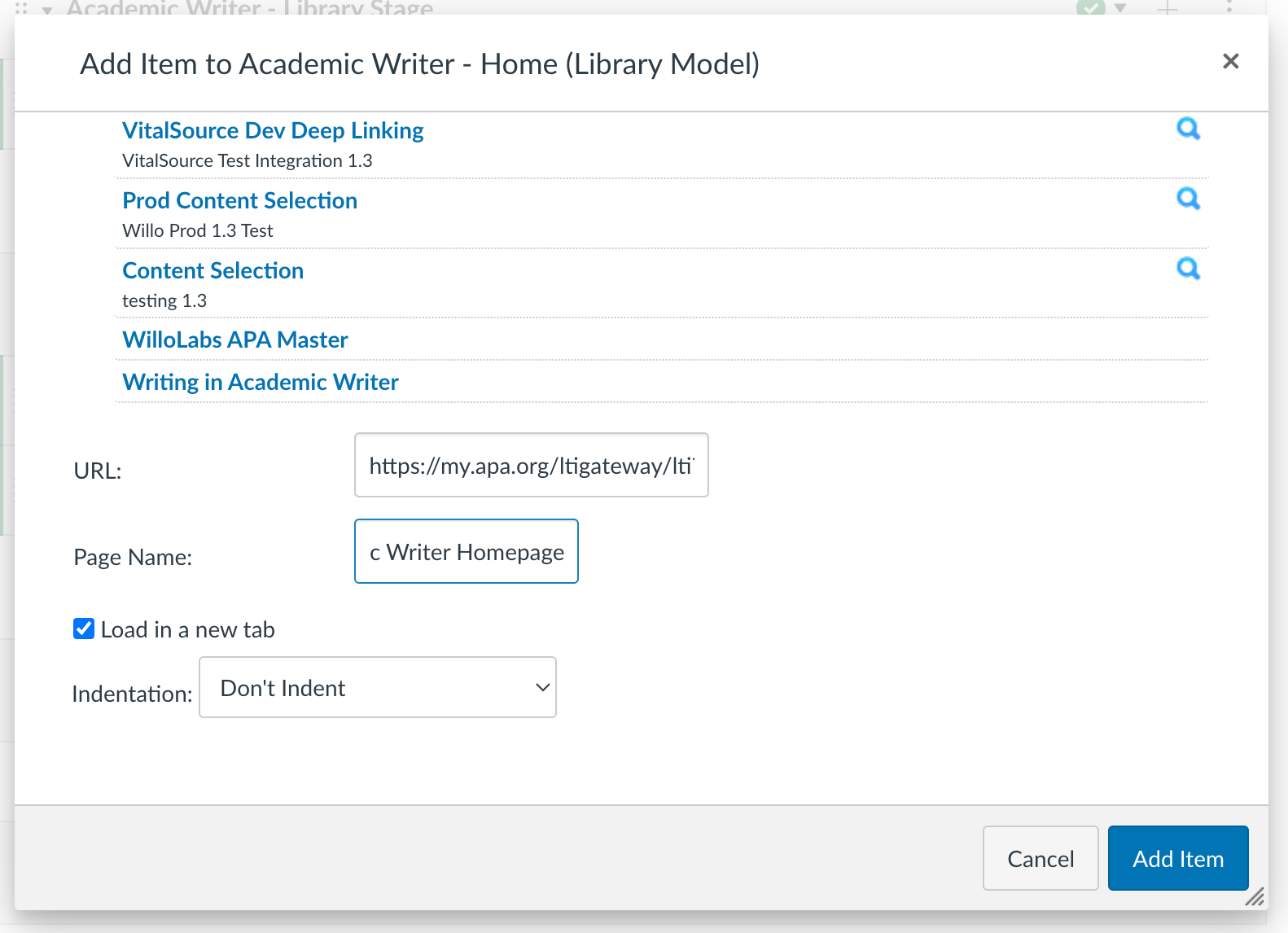The image size is (1288, 933).
Task: Click the 'Indentation:' label
Action: [x=132, y=694]
